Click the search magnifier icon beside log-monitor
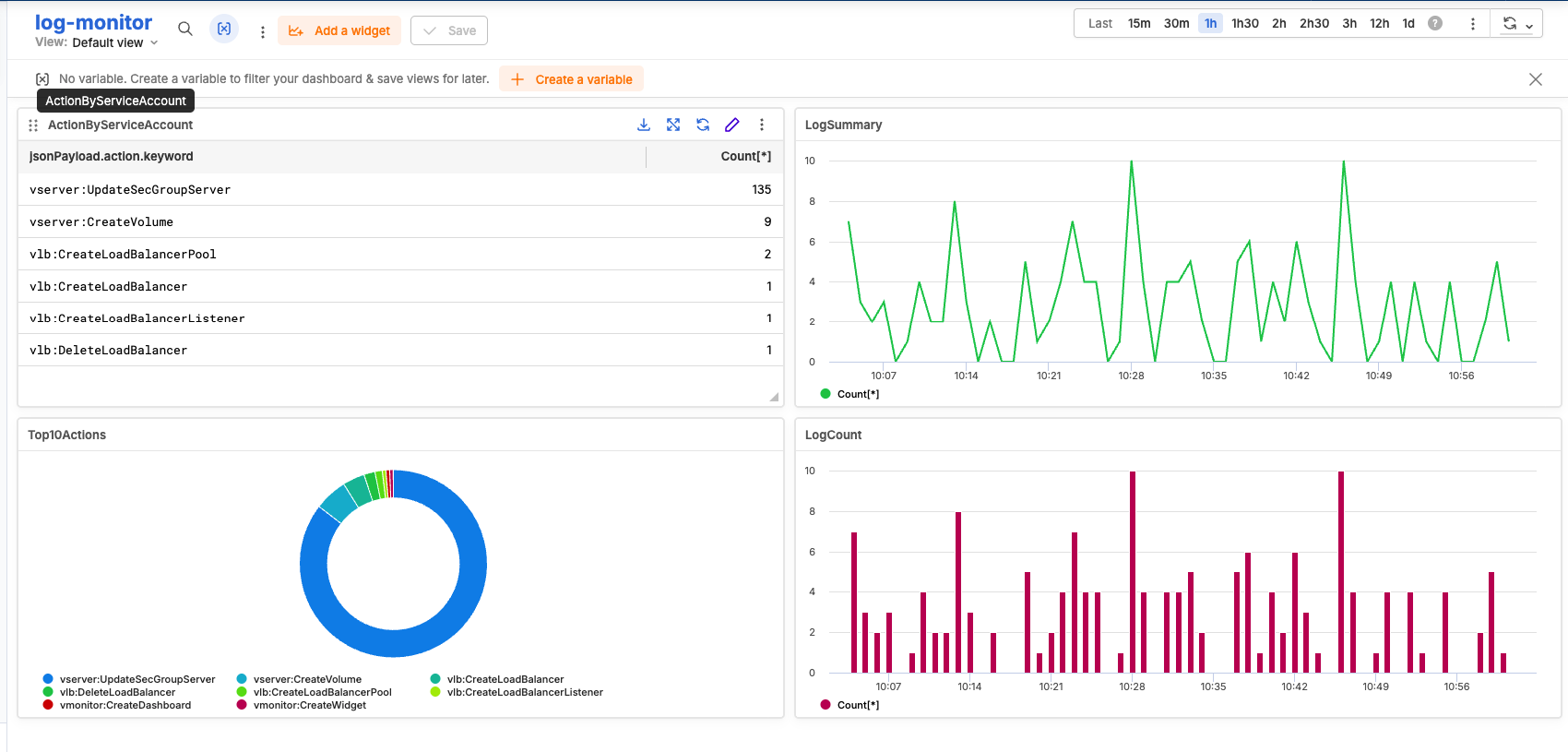The height and width of the screenshot is (752, 1568). 185,30
